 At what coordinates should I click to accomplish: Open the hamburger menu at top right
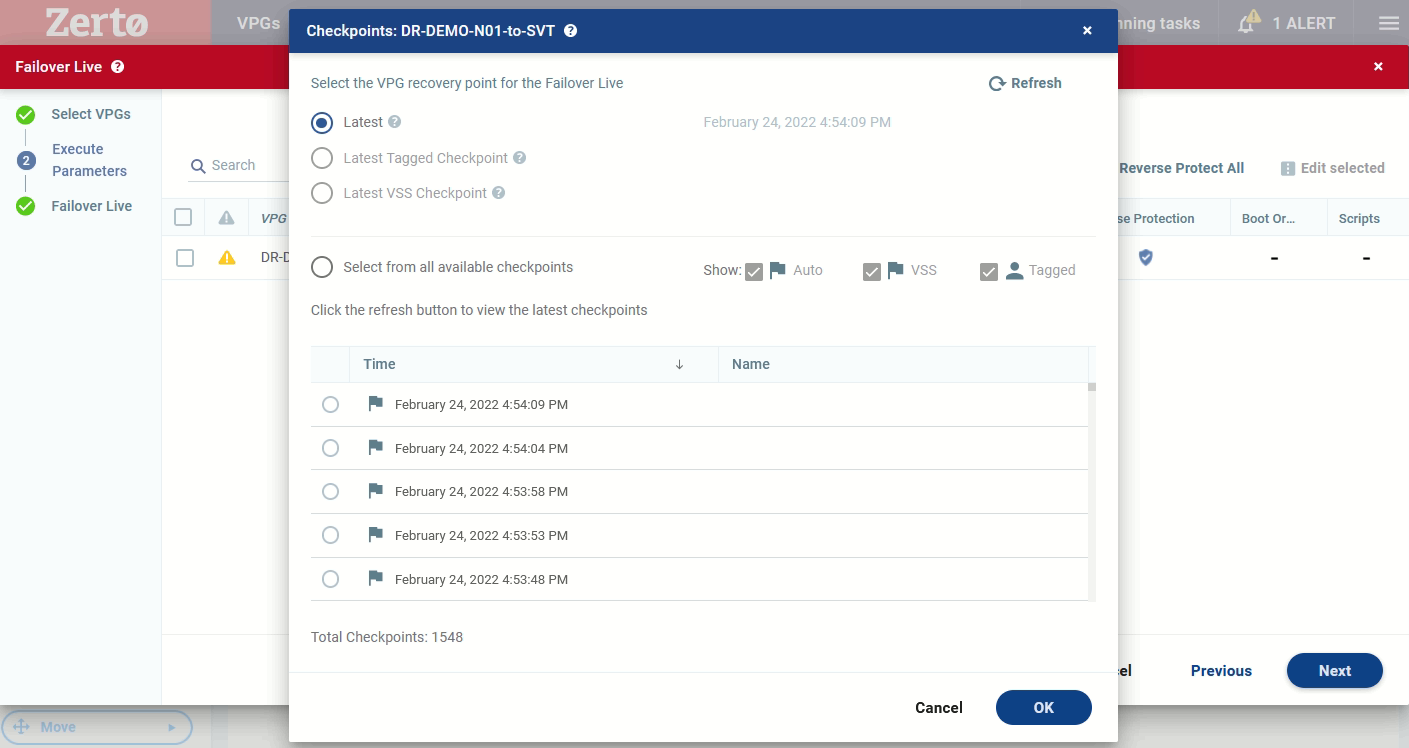click(1388, 23)
